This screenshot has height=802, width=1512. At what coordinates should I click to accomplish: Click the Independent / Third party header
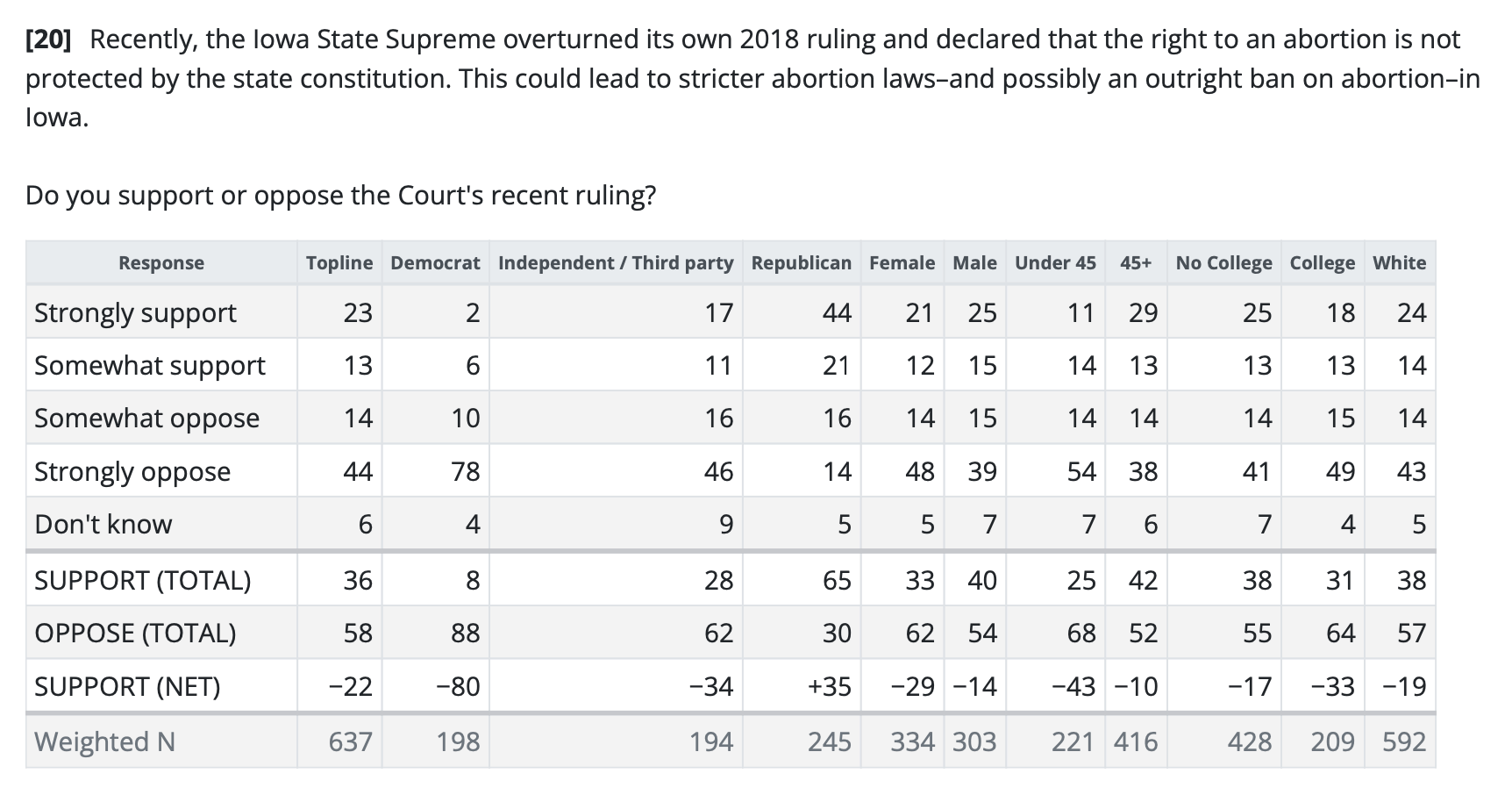pyautogui.click(x=616, y=263)
